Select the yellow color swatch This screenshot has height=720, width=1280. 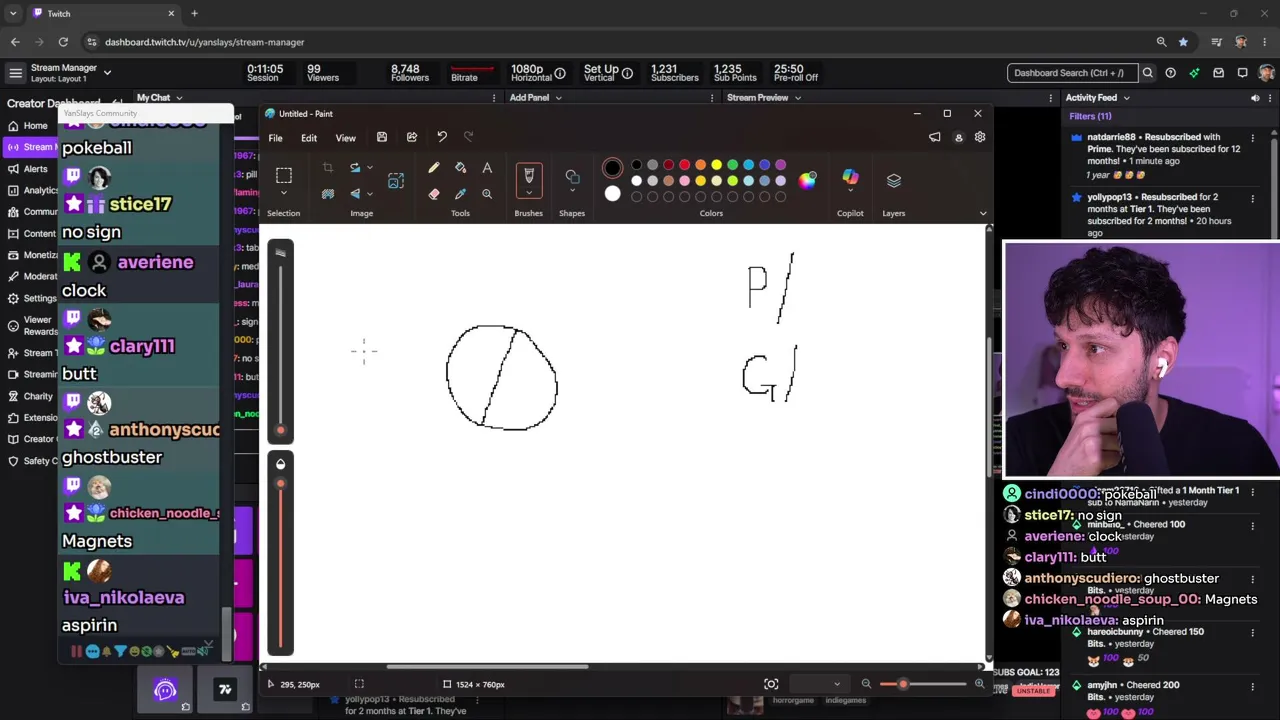coord(716,165)
